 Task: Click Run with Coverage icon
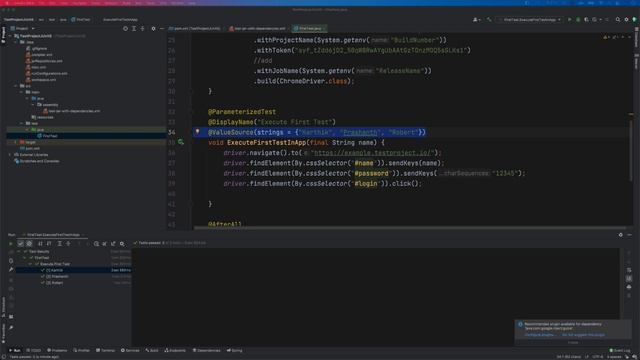586,20
